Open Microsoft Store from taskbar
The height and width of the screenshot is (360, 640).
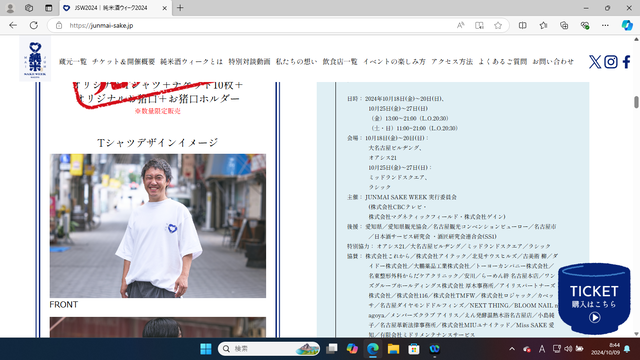(414, 349)
